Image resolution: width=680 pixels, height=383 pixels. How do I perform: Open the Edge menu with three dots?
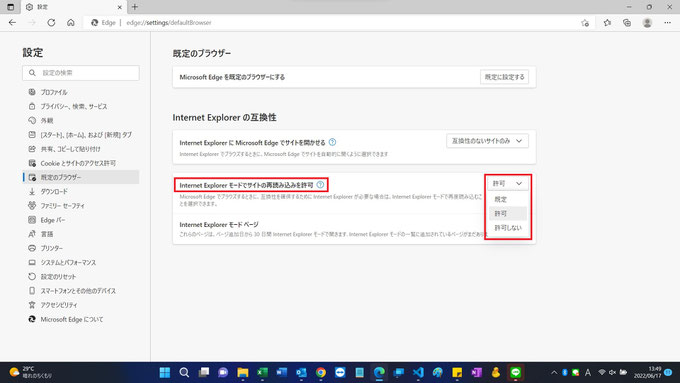[667, 23]
